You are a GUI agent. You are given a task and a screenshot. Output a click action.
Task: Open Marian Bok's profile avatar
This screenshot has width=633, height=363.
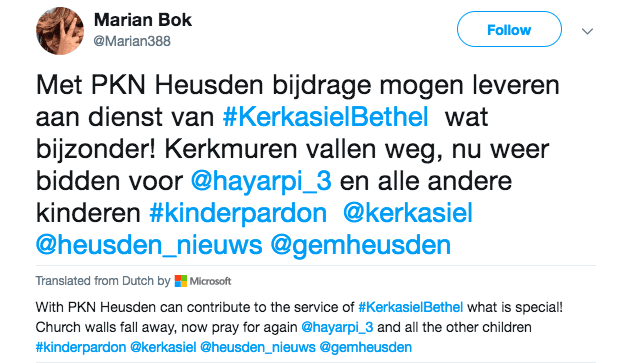[x=60, y=31]
